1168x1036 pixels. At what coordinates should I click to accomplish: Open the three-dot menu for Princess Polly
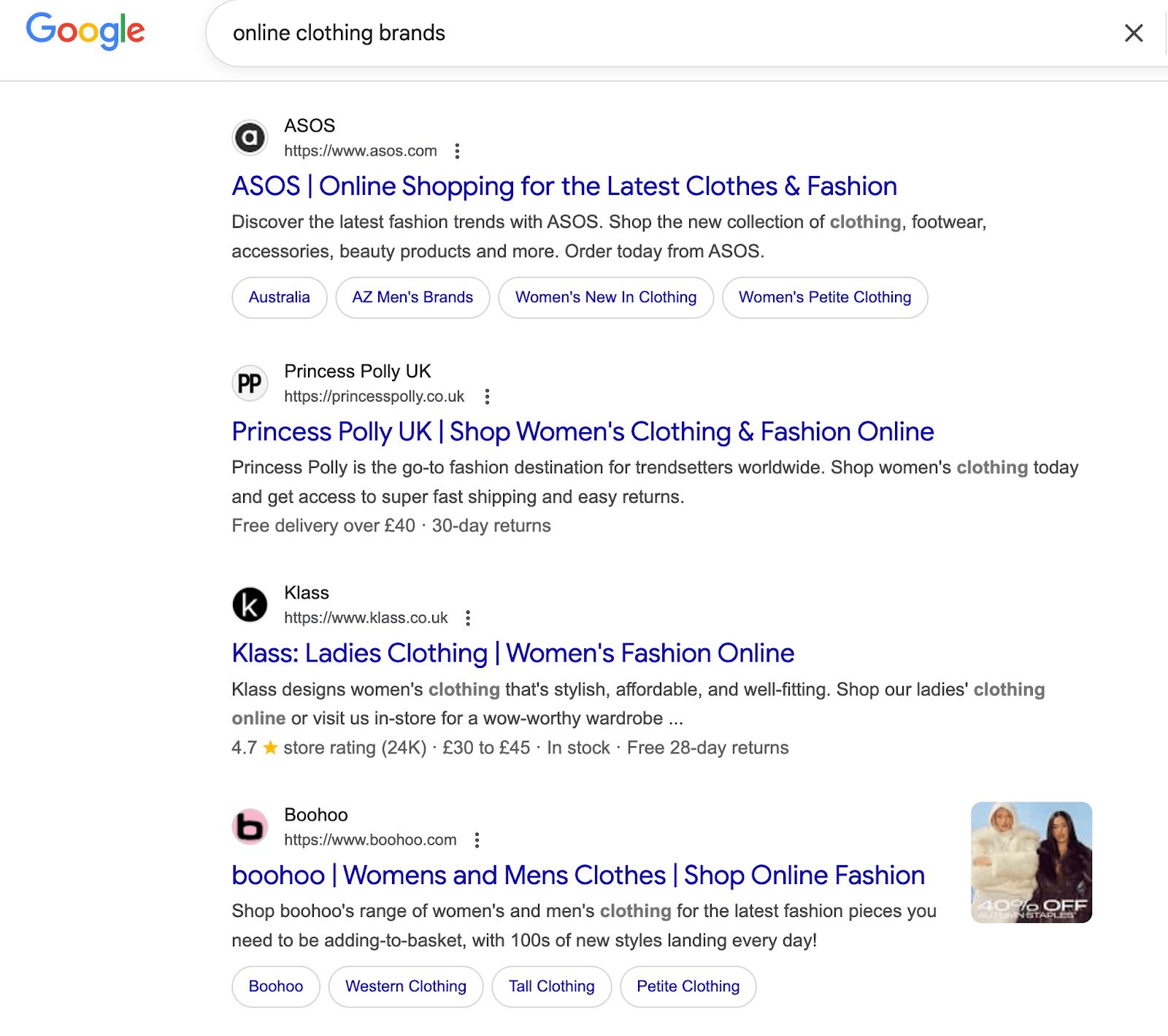[x=487, y=396]
